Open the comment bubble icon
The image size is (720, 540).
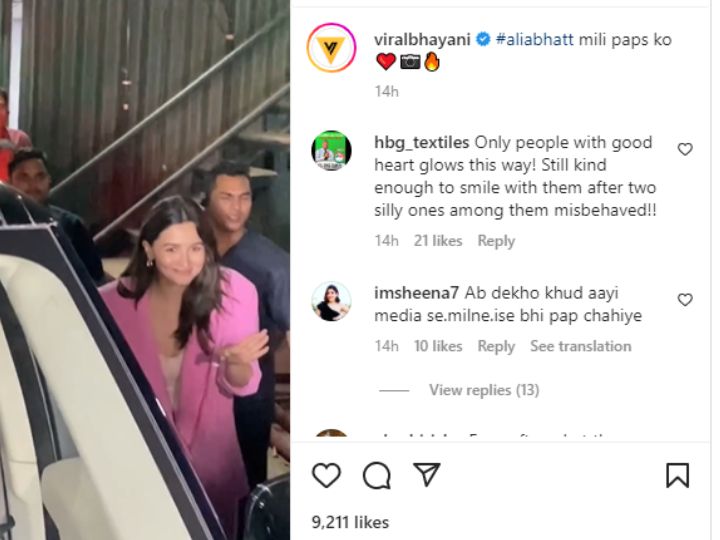point(377,475)
